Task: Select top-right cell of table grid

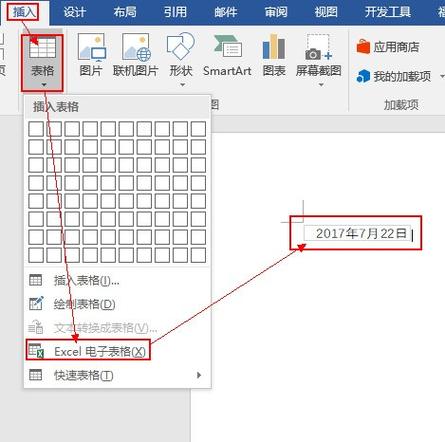Action: pos(198,129)
